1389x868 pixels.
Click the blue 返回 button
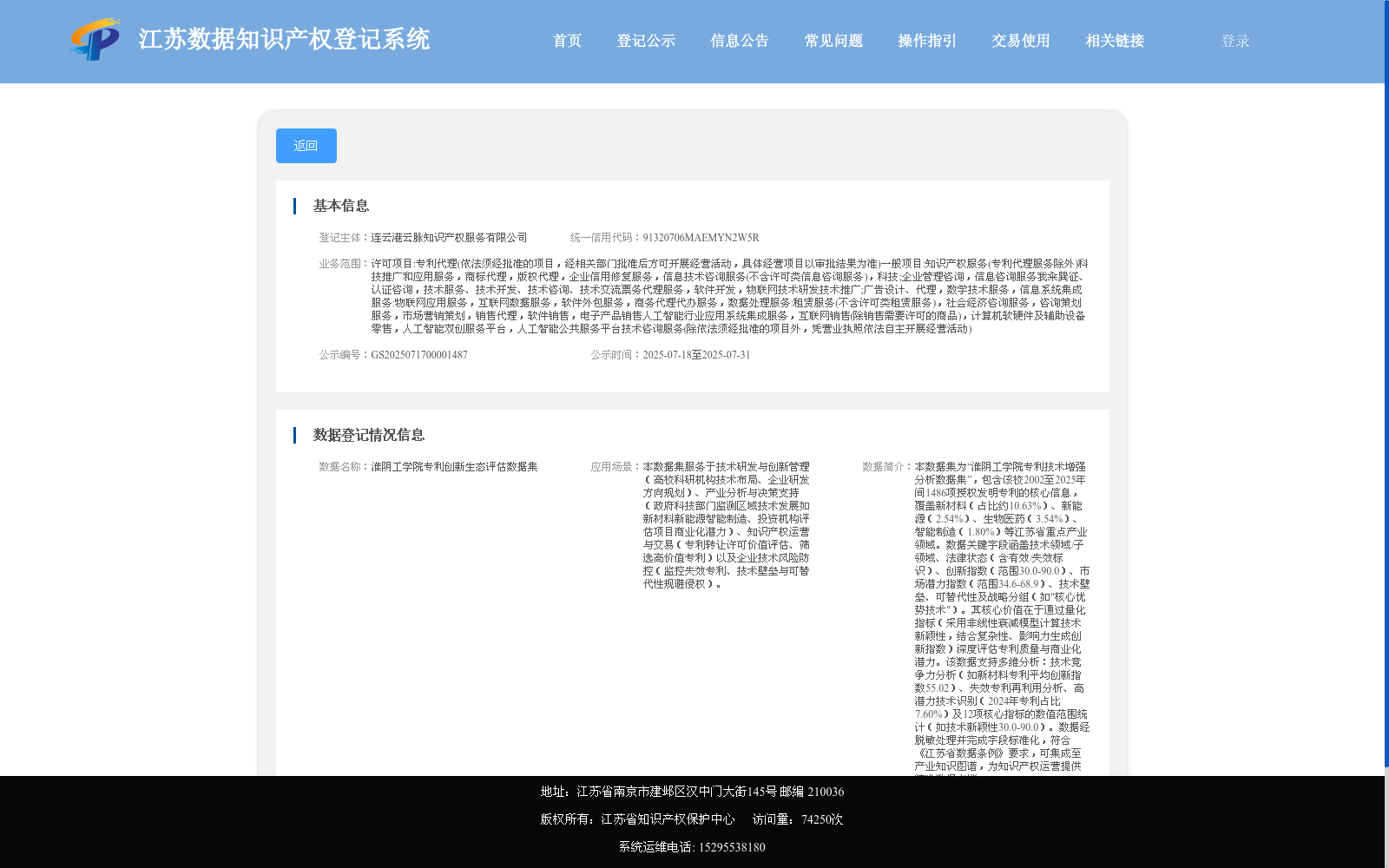coord(306,146)
